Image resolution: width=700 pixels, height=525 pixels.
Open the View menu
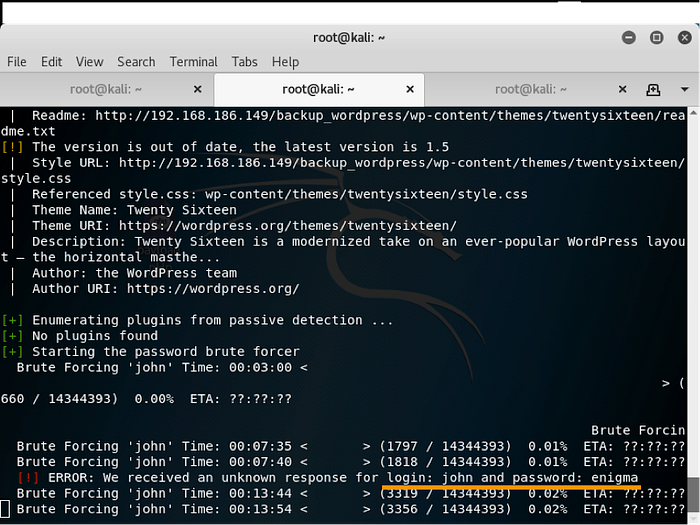[89, 61]
